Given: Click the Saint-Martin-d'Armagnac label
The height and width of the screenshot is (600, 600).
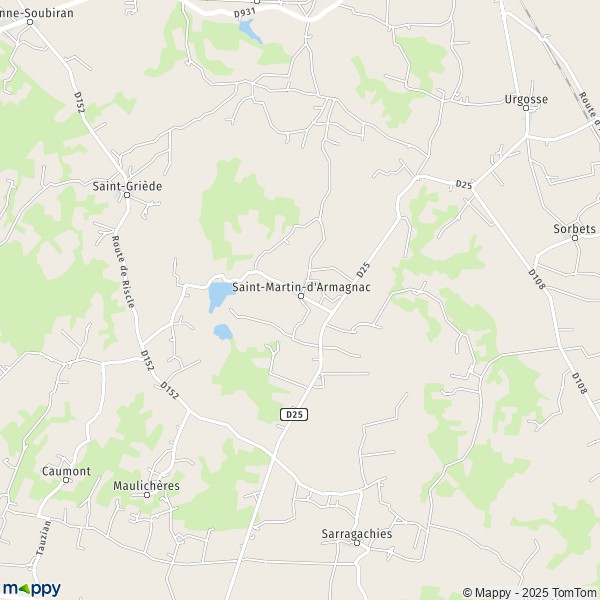Looking at the screenshot, I should (x=302, y=287).
